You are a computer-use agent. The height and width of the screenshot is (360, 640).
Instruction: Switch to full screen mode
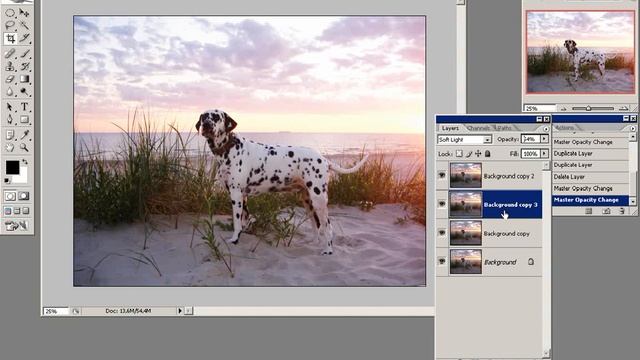(26, 211)
